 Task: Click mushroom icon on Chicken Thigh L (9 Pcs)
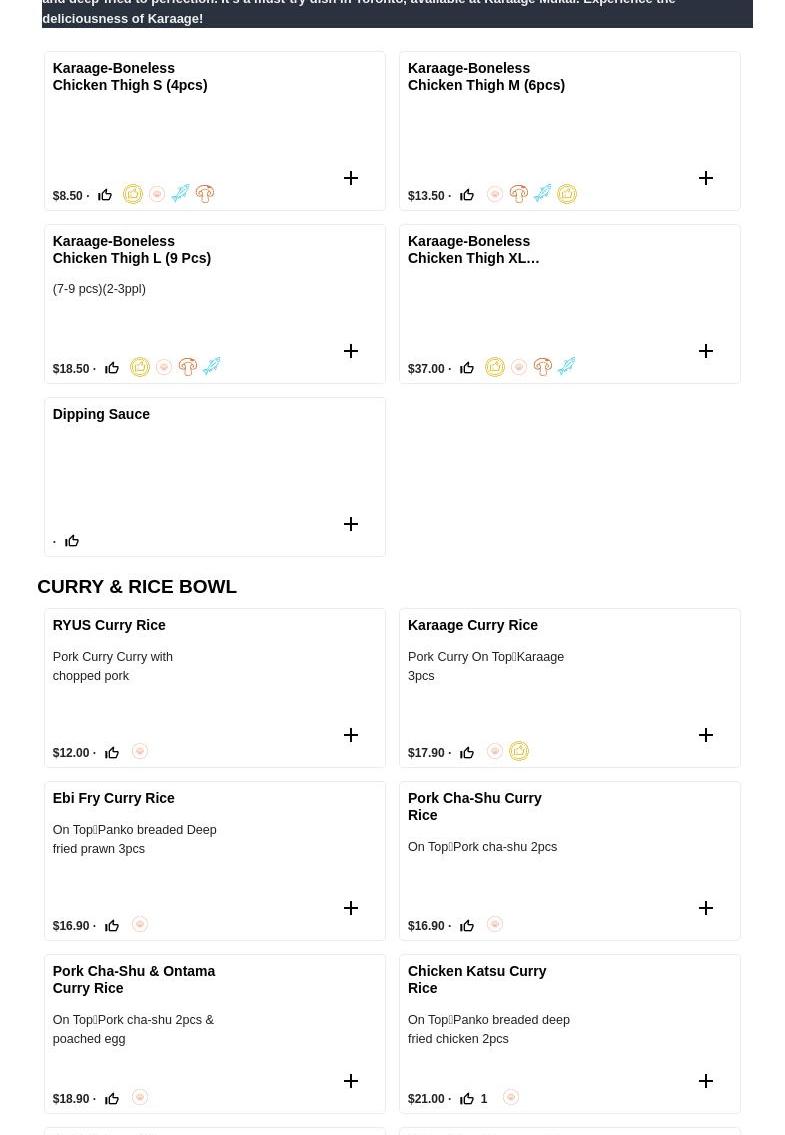tap(188, 367)
